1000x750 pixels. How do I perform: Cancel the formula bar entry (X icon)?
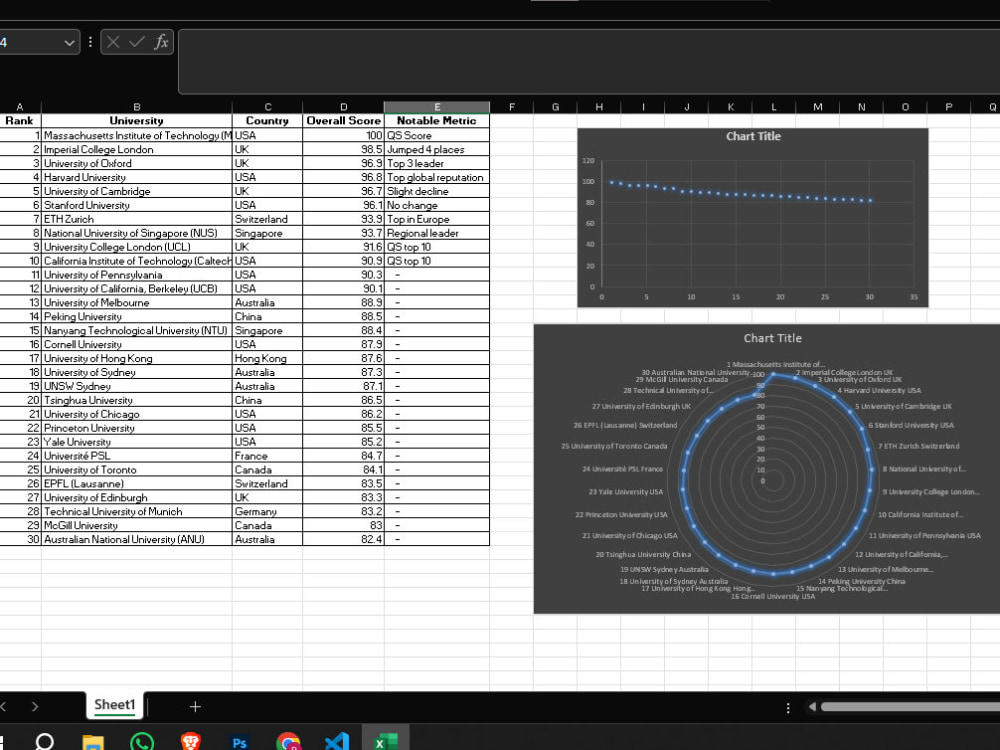[113, 42]
